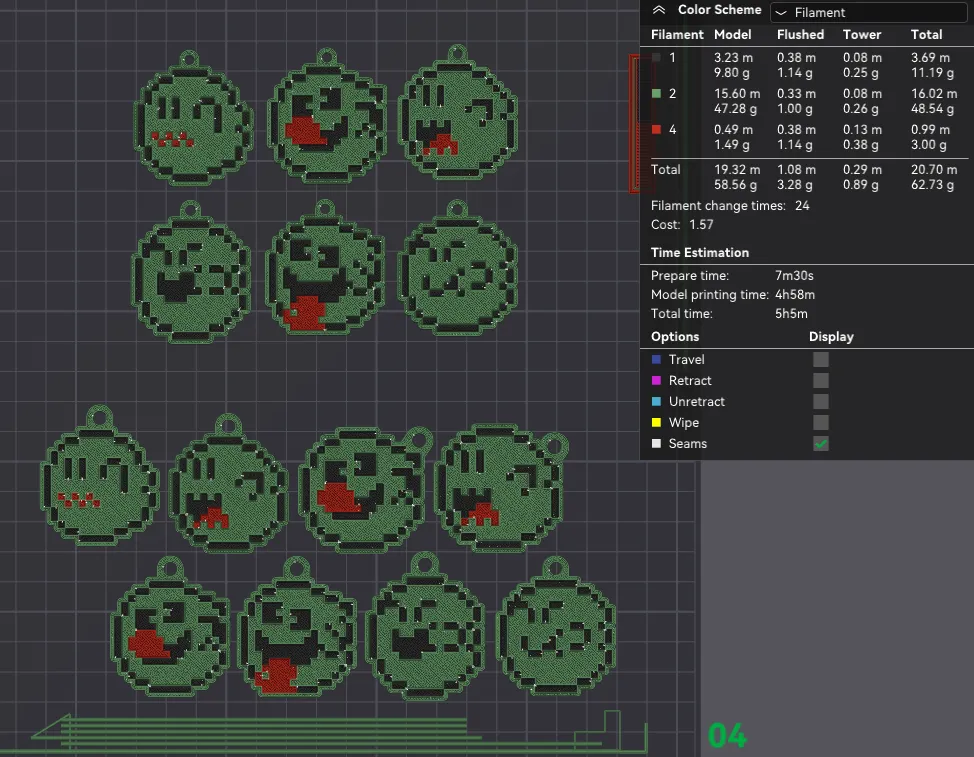This screenshot has width=974, height=757.
Task: Disable the Seams display checkbox
Action: pos(820,443)
